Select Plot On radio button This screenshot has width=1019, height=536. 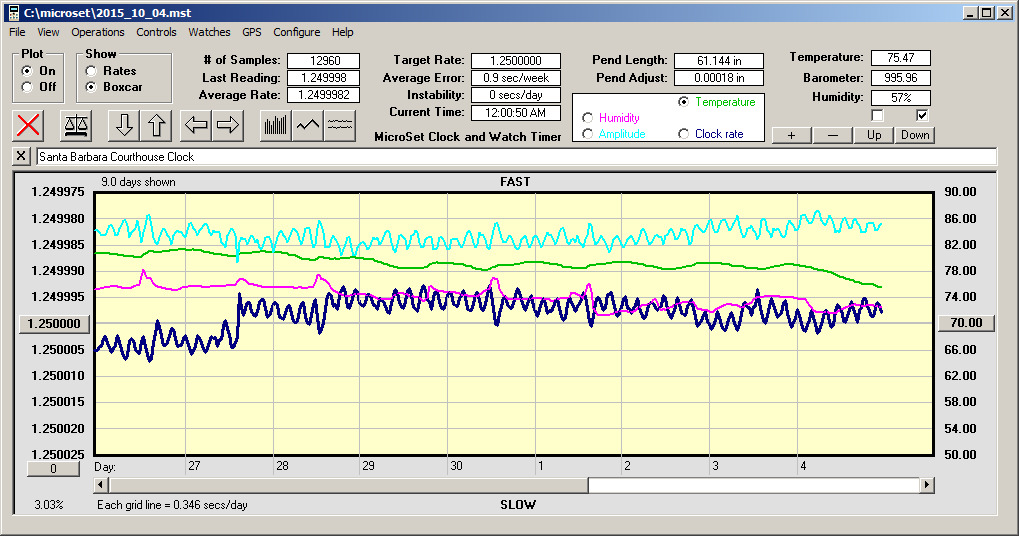click(x=27, y=70)
